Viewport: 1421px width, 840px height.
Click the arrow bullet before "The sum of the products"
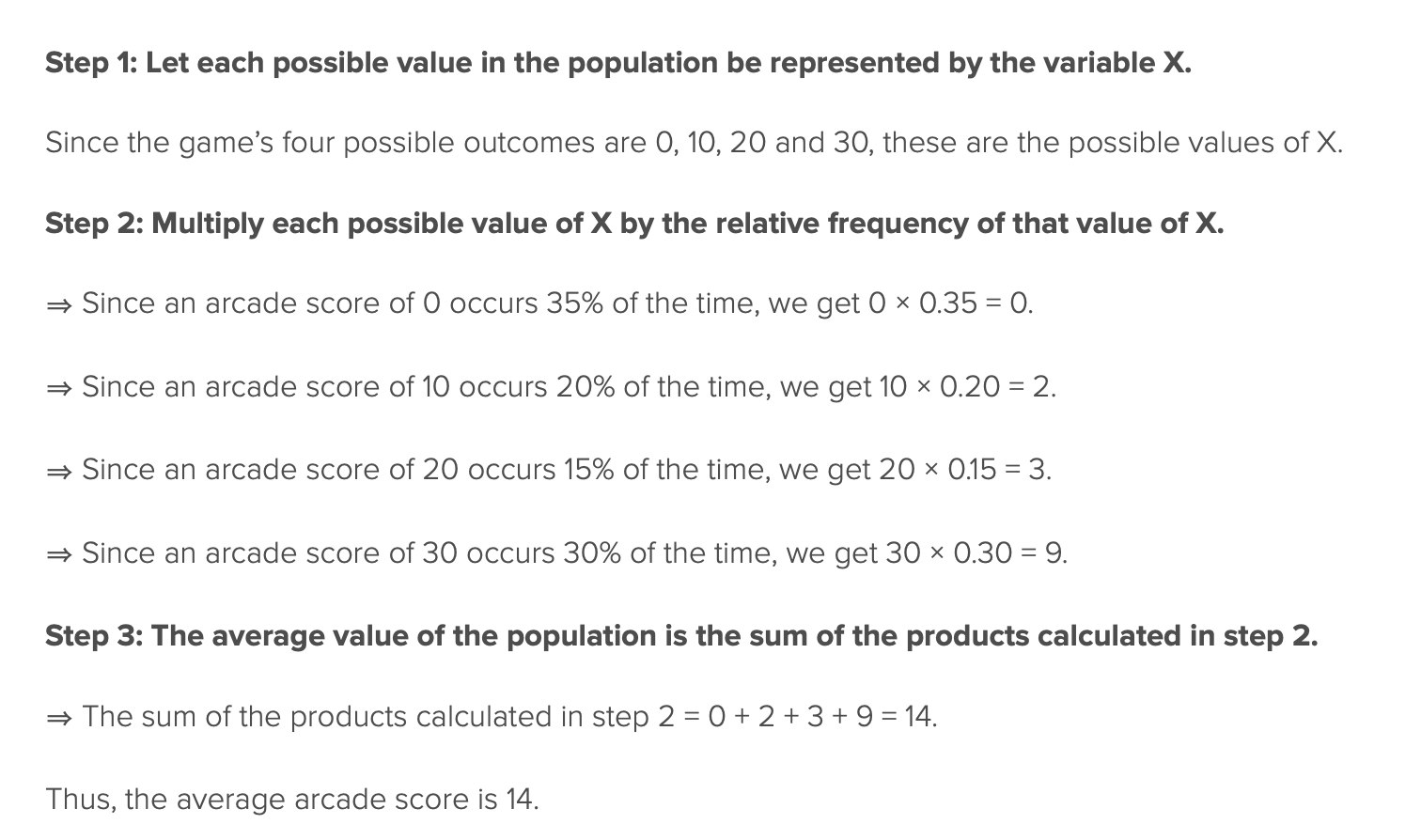coord(58,718)
